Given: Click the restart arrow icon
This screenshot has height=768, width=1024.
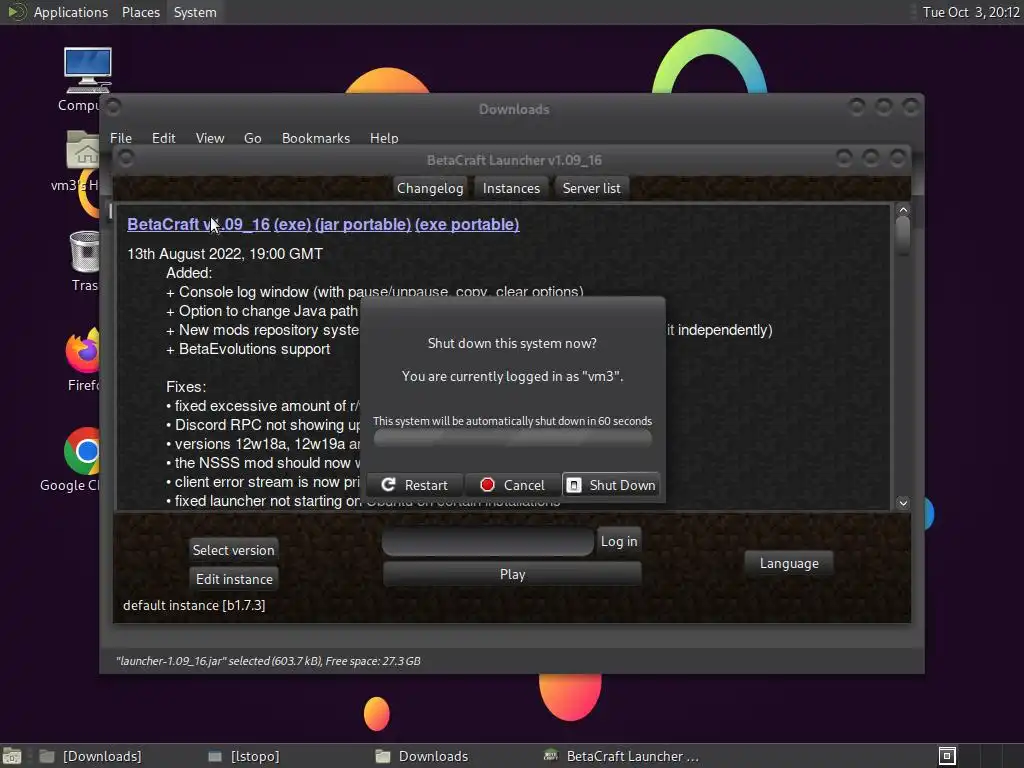Looking at the screenshot, I should pos(388,485).
